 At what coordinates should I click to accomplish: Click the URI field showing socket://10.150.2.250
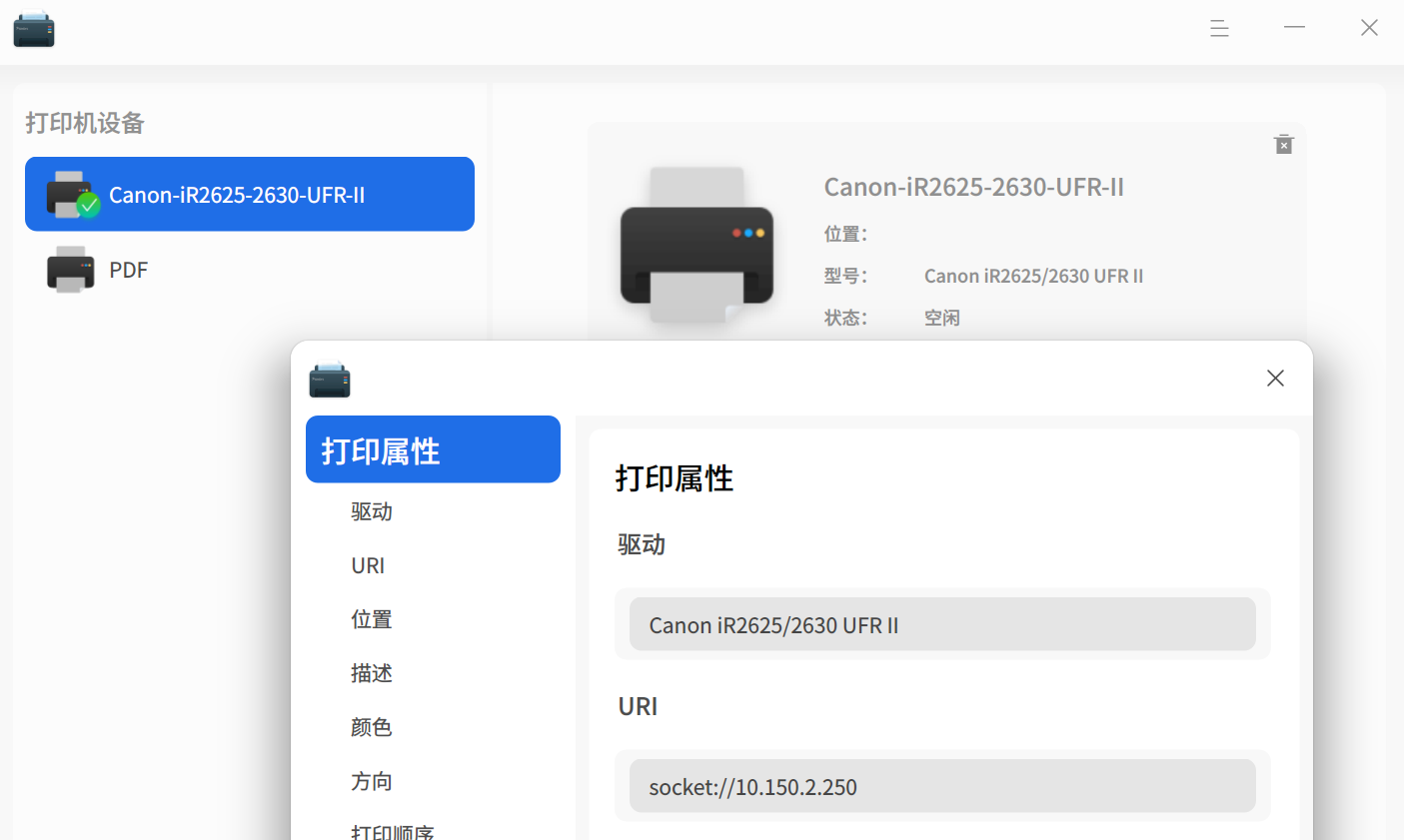[x=942, y=786]
